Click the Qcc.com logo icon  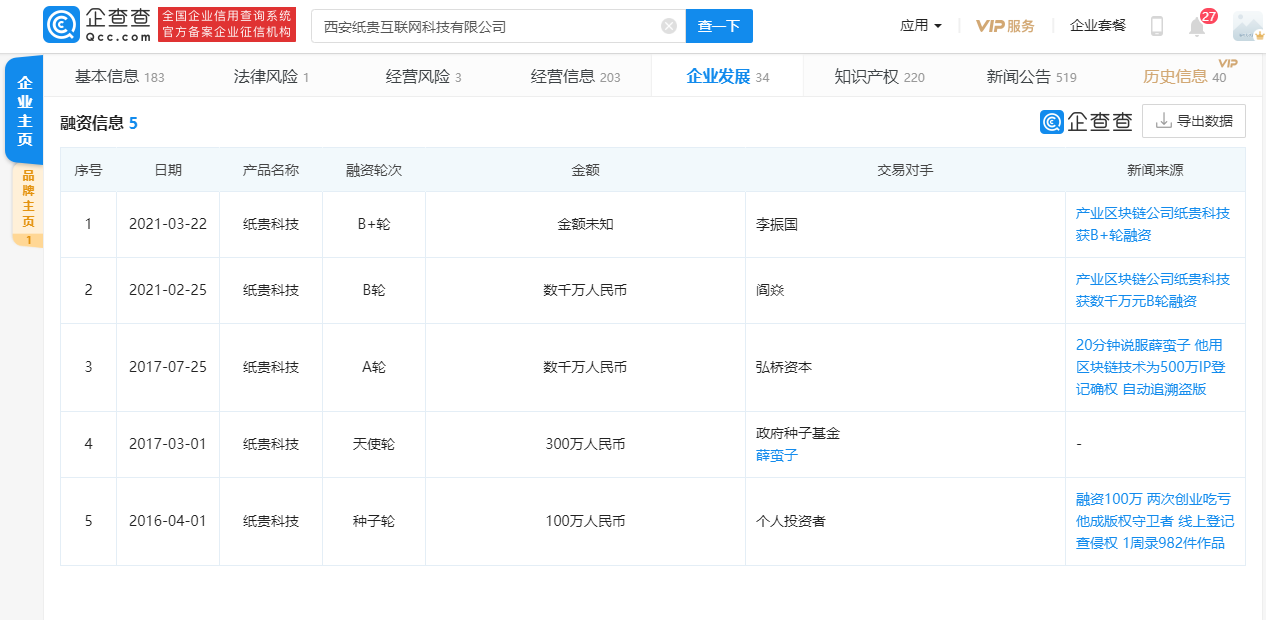[x=62, y=25]
